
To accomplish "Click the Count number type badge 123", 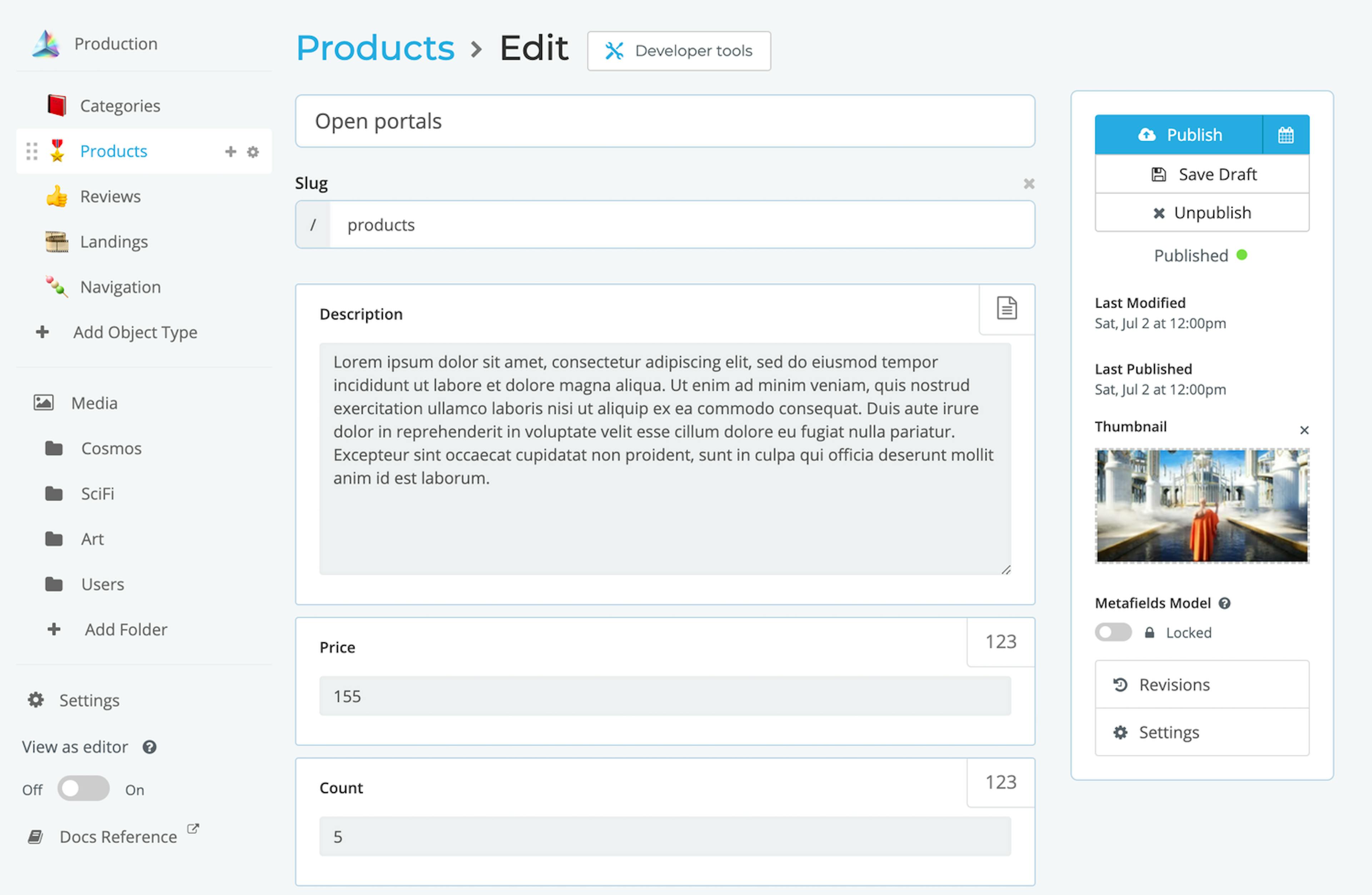I will [1001, 782].
